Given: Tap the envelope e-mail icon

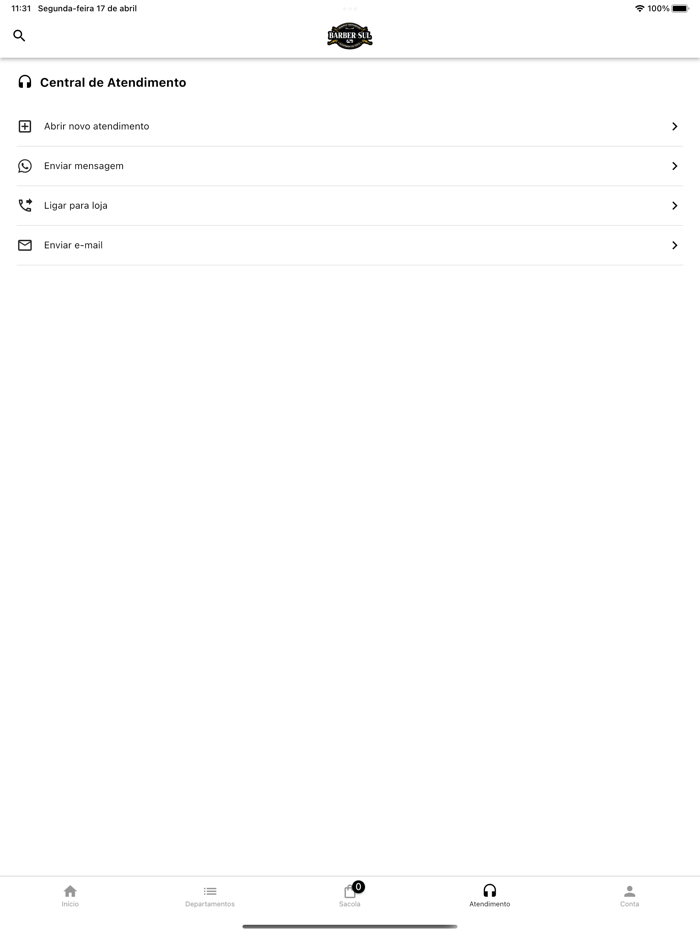Looking at the screenshot, I should pos(25,245).
